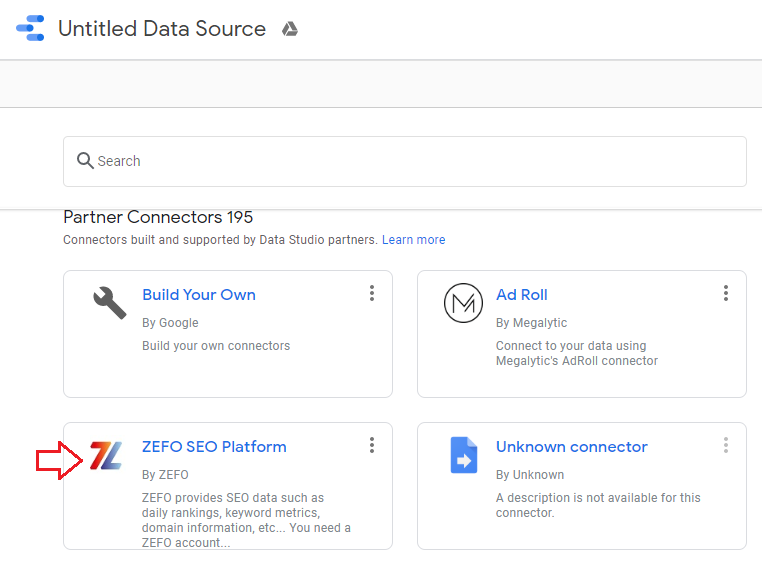Select the ZEFO SEO Platform connector title
The image size is (762, 565).
tap(214, 447)
